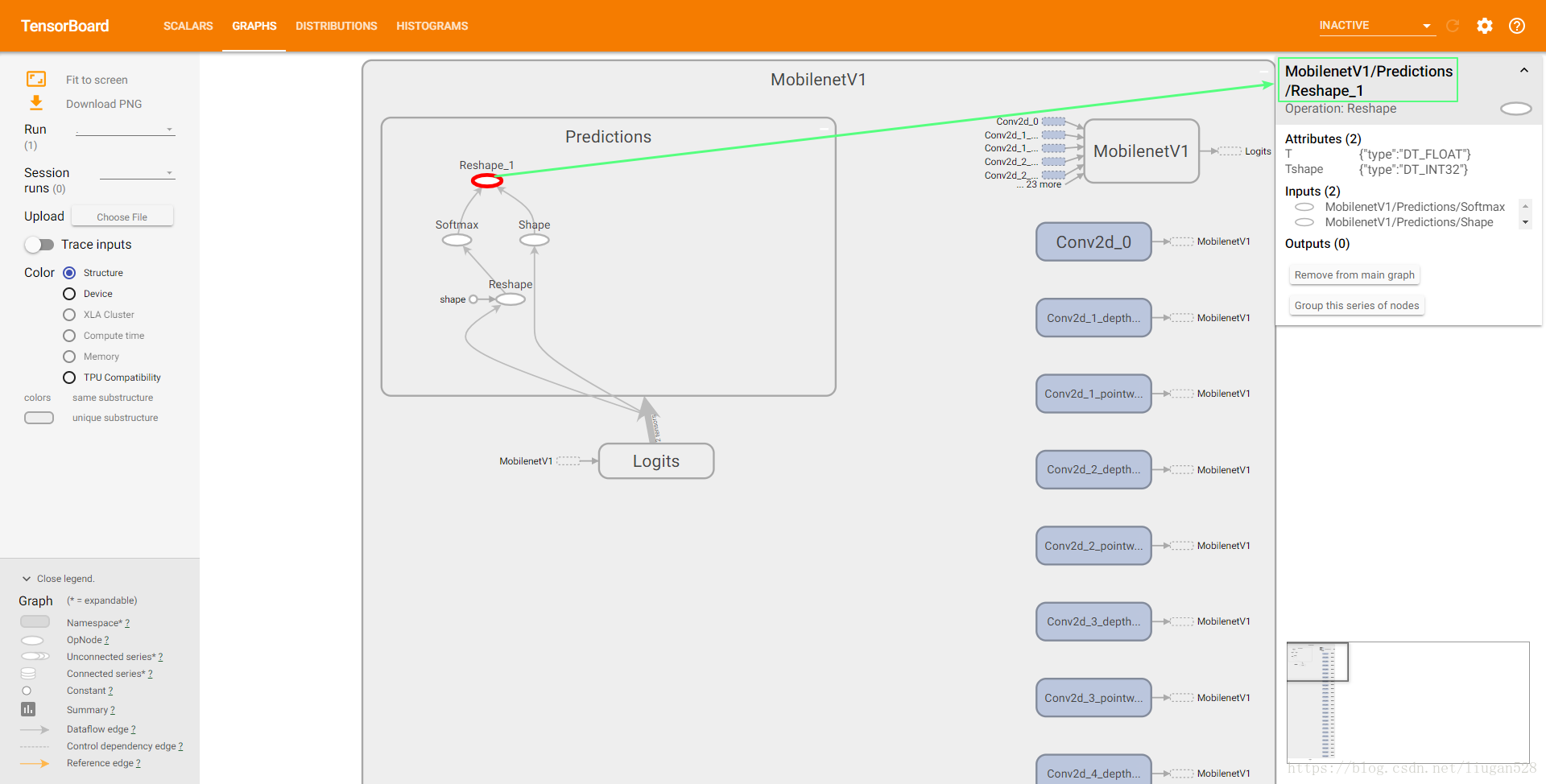Click the Inputs list scrollbar up arrow
The image size is (1546, 784).
tap(1525, 206)
